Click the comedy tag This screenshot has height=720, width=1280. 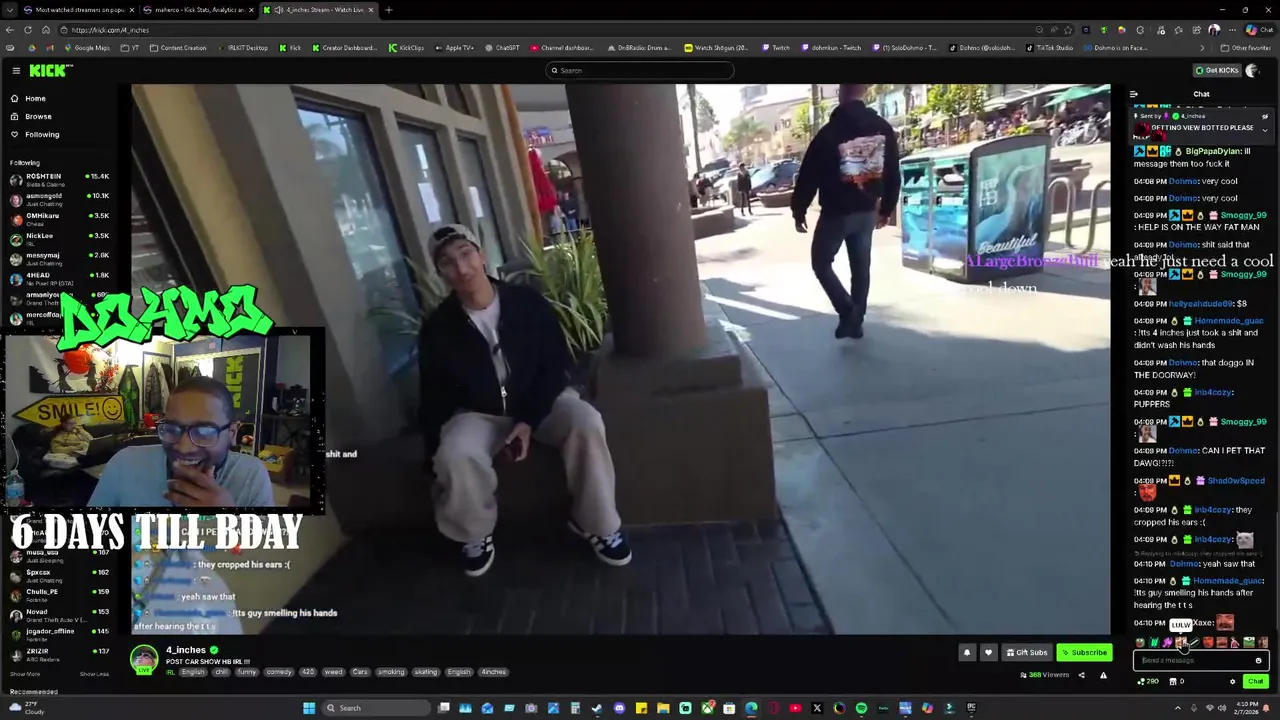[x=277, y=672]
